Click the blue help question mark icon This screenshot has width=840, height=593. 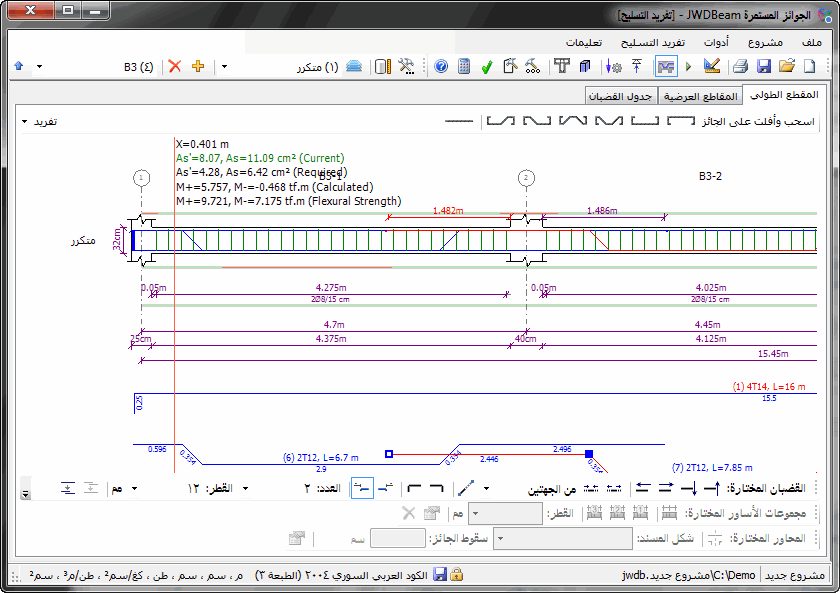point(441,67)
